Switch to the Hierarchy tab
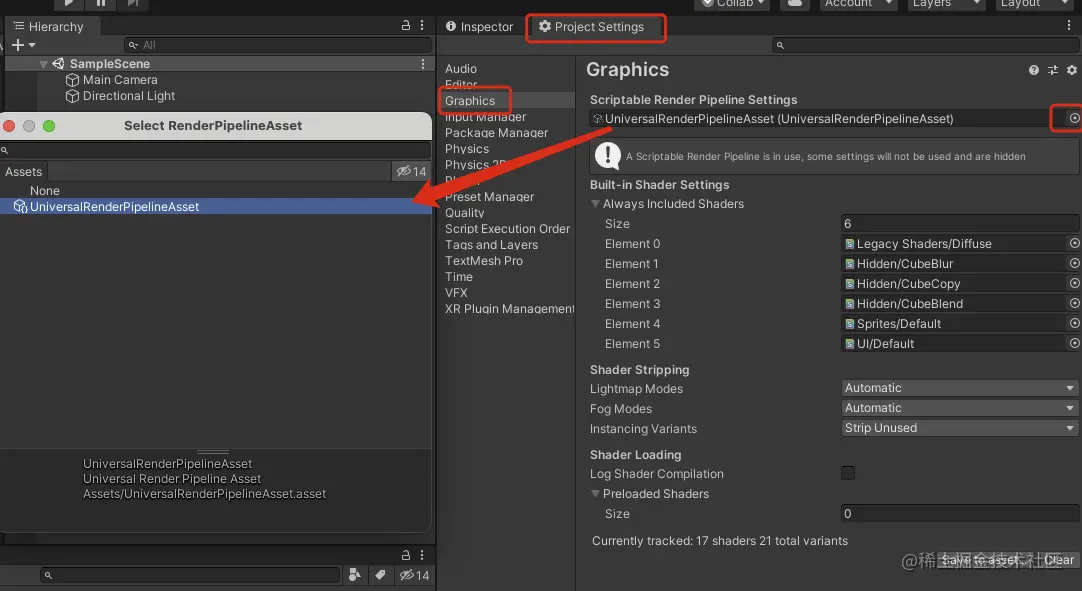 [x=49, y=26]
